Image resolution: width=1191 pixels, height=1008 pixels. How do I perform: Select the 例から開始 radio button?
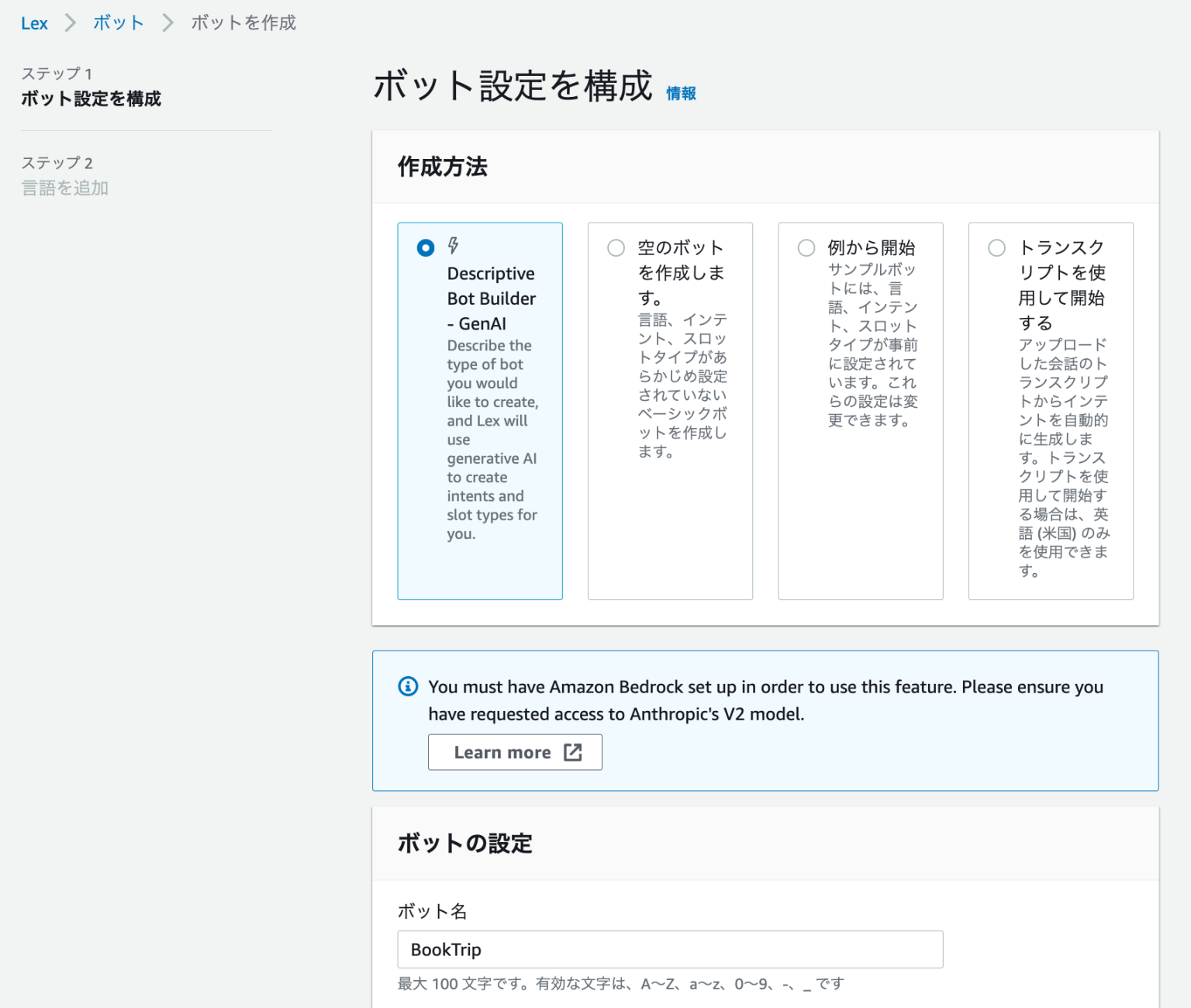[x=806, y=248]
